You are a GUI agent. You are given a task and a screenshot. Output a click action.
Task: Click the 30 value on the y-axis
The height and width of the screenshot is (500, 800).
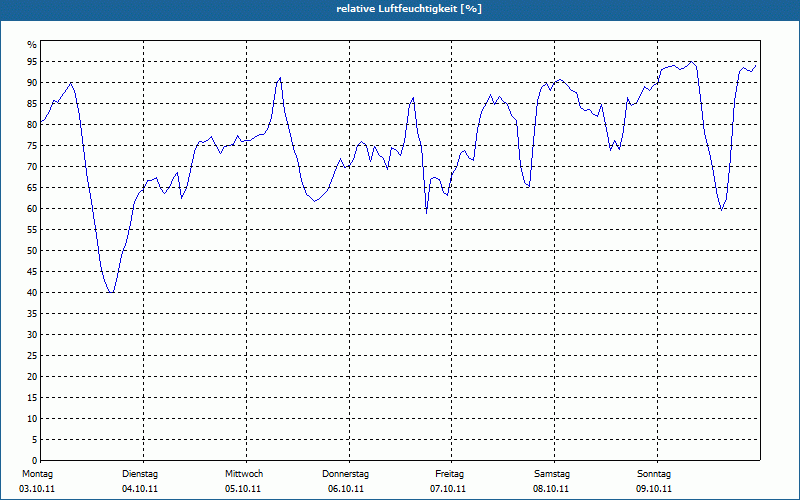32,335
